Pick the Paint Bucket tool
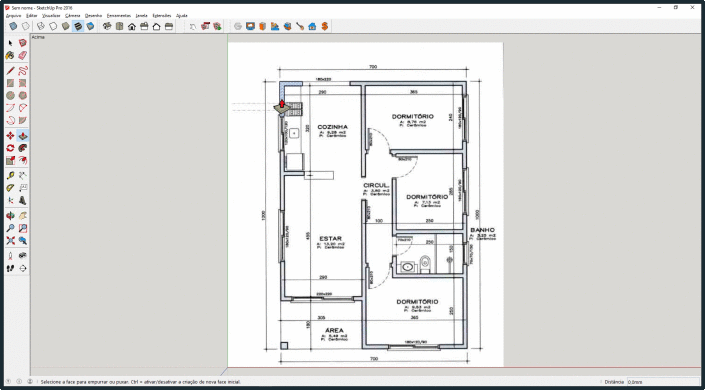 pyautogui.click(x=10, y=55)
